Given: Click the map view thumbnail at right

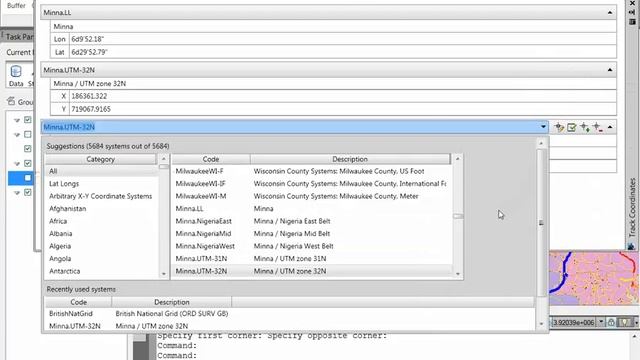Looking at the screenshot, I should pyautogui.click(x=594, y=278).
